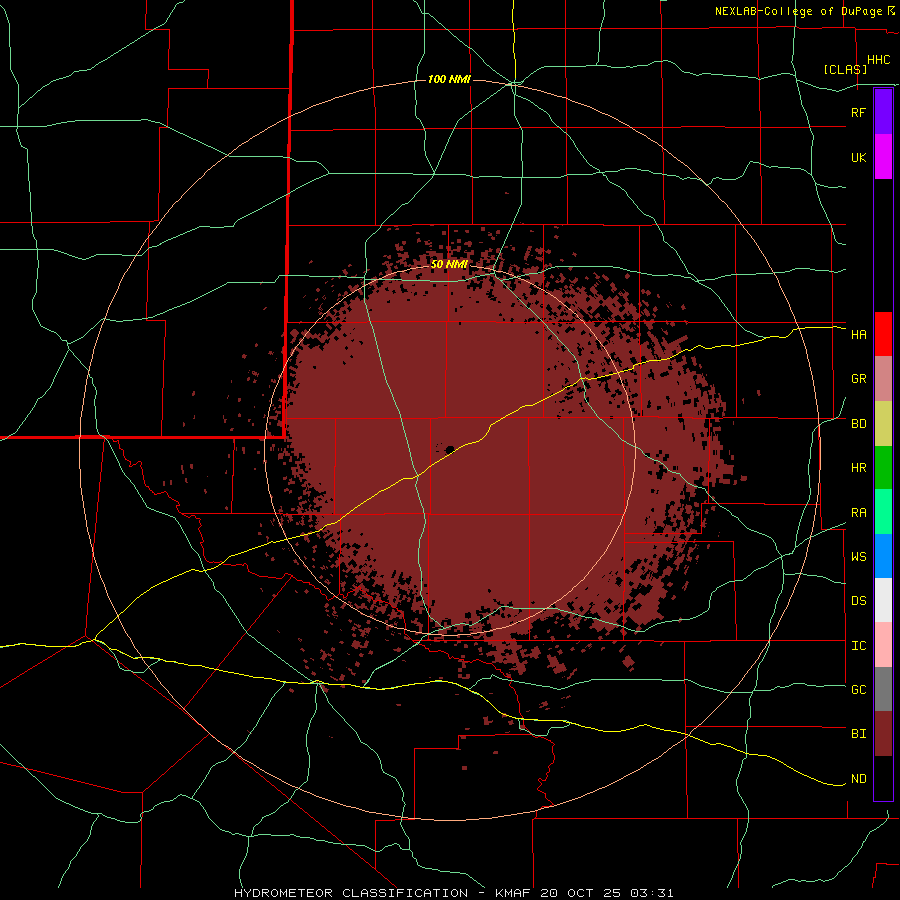Click the "GR" legend label
Image resolution: width=900 pixels, height=900 pixels.
(858, 379)
